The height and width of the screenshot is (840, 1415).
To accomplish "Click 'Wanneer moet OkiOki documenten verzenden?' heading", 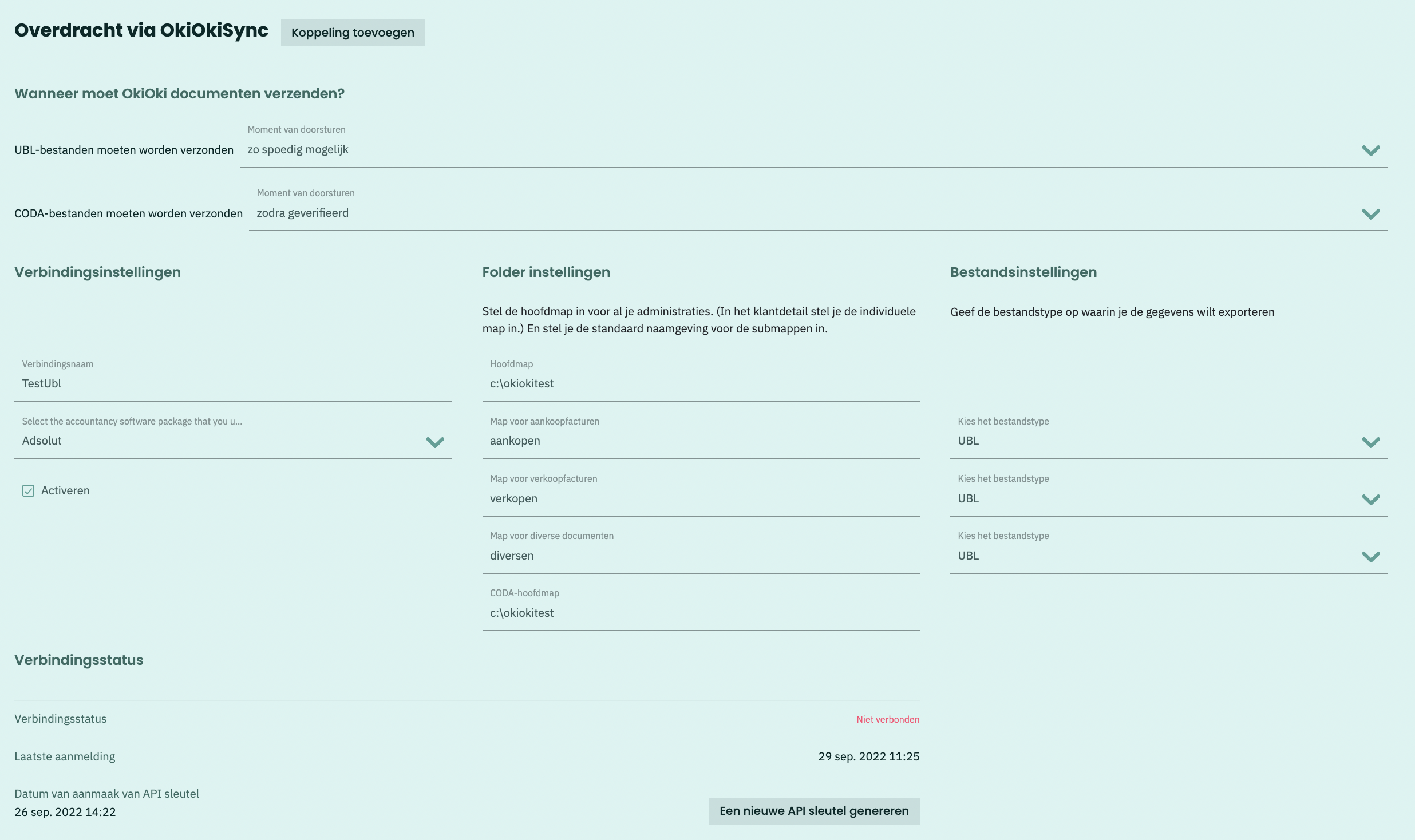I will 179,93.
